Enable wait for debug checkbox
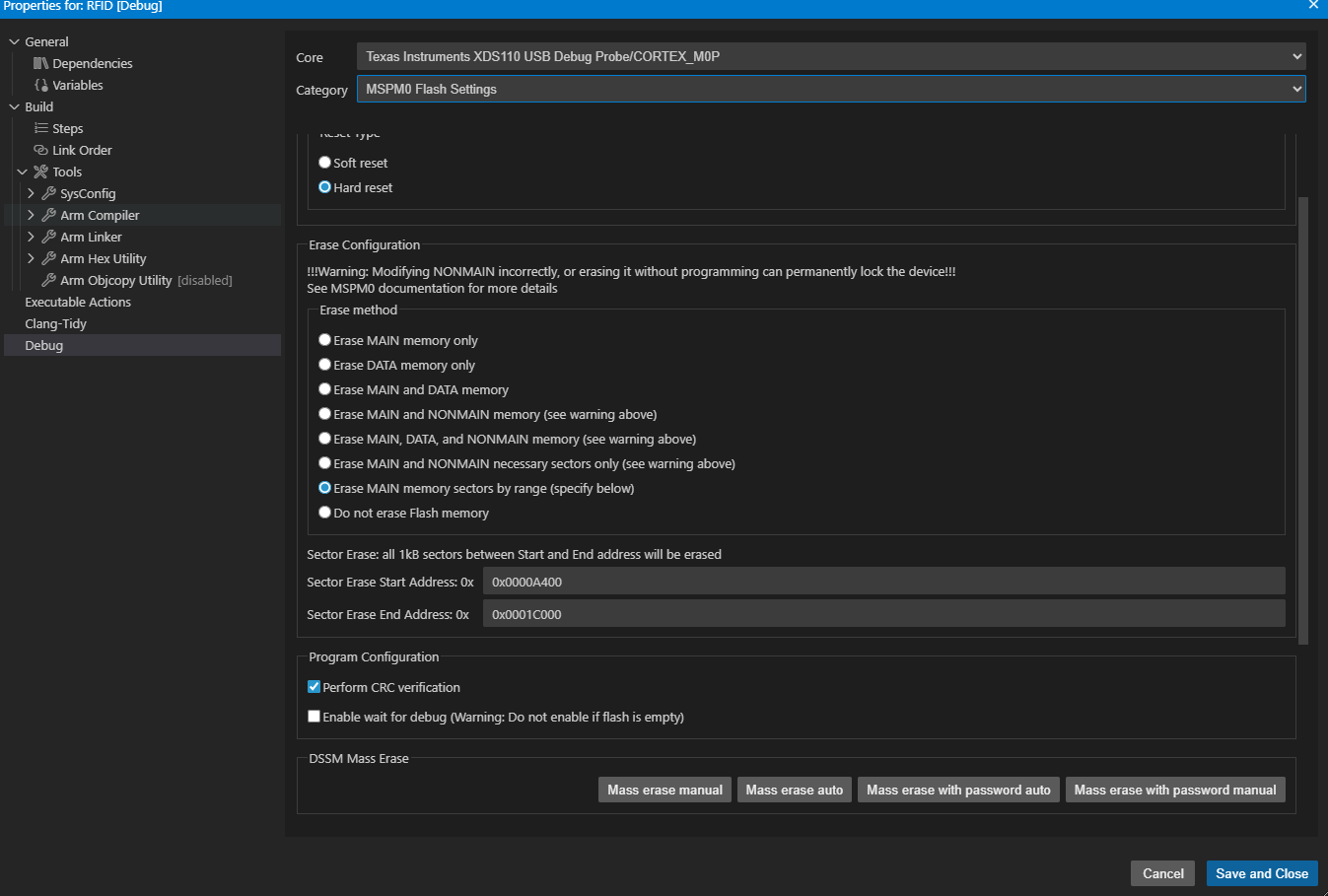This screenshot has width=1328, height=896. (314, 717)
